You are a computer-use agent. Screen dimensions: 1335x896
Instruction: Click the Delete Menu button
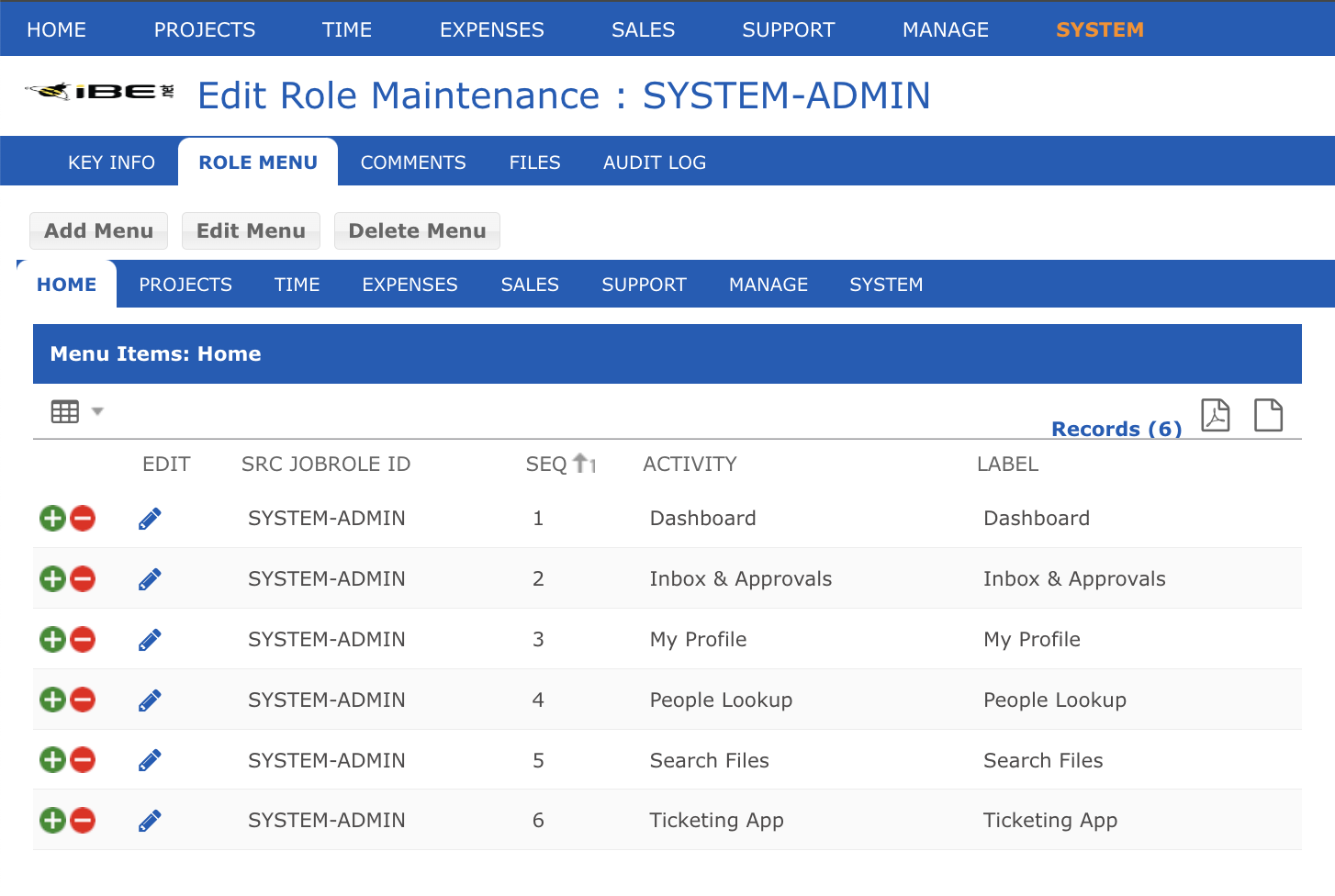coord(418,230)
